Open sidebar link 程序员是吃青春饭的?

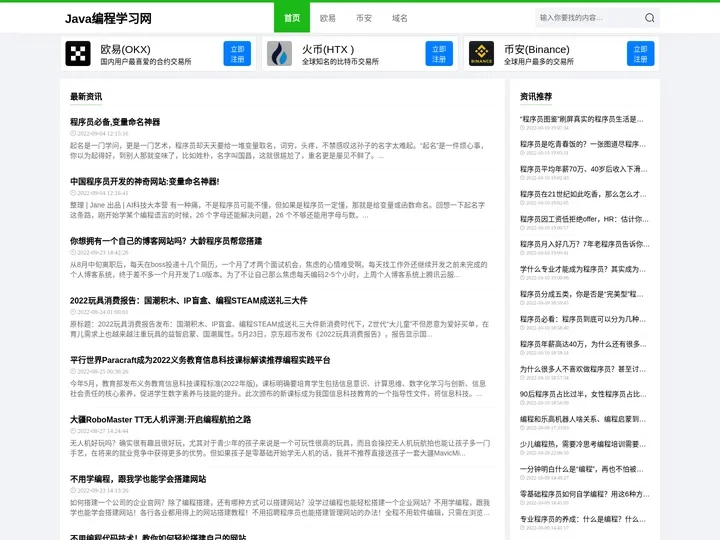tap(582, 144)
